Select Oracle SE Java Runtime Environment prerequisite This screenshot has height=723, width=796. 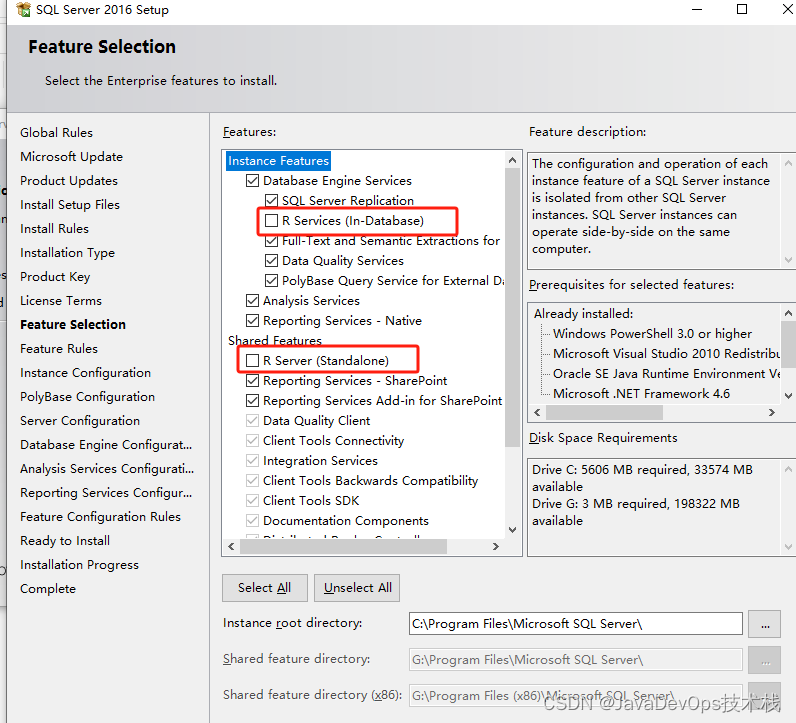point(667,374)
